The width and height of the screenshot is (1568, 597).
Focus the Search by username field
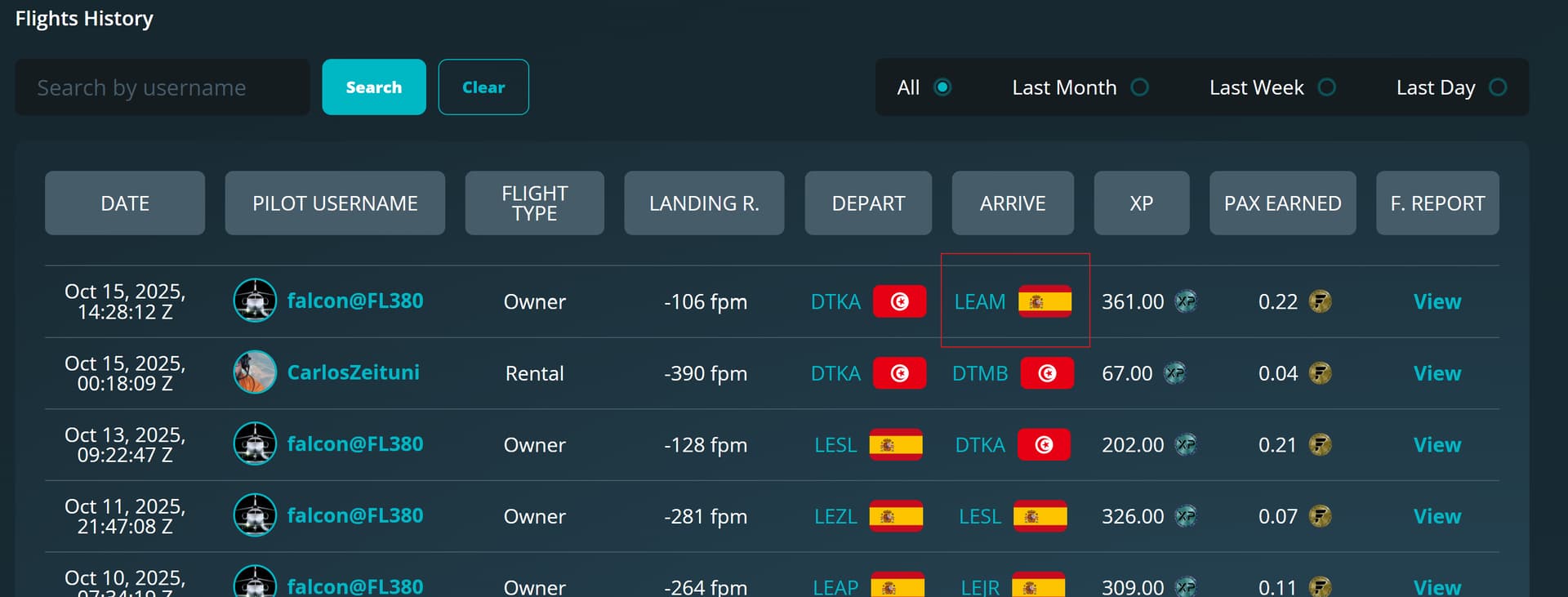(163, 87)
